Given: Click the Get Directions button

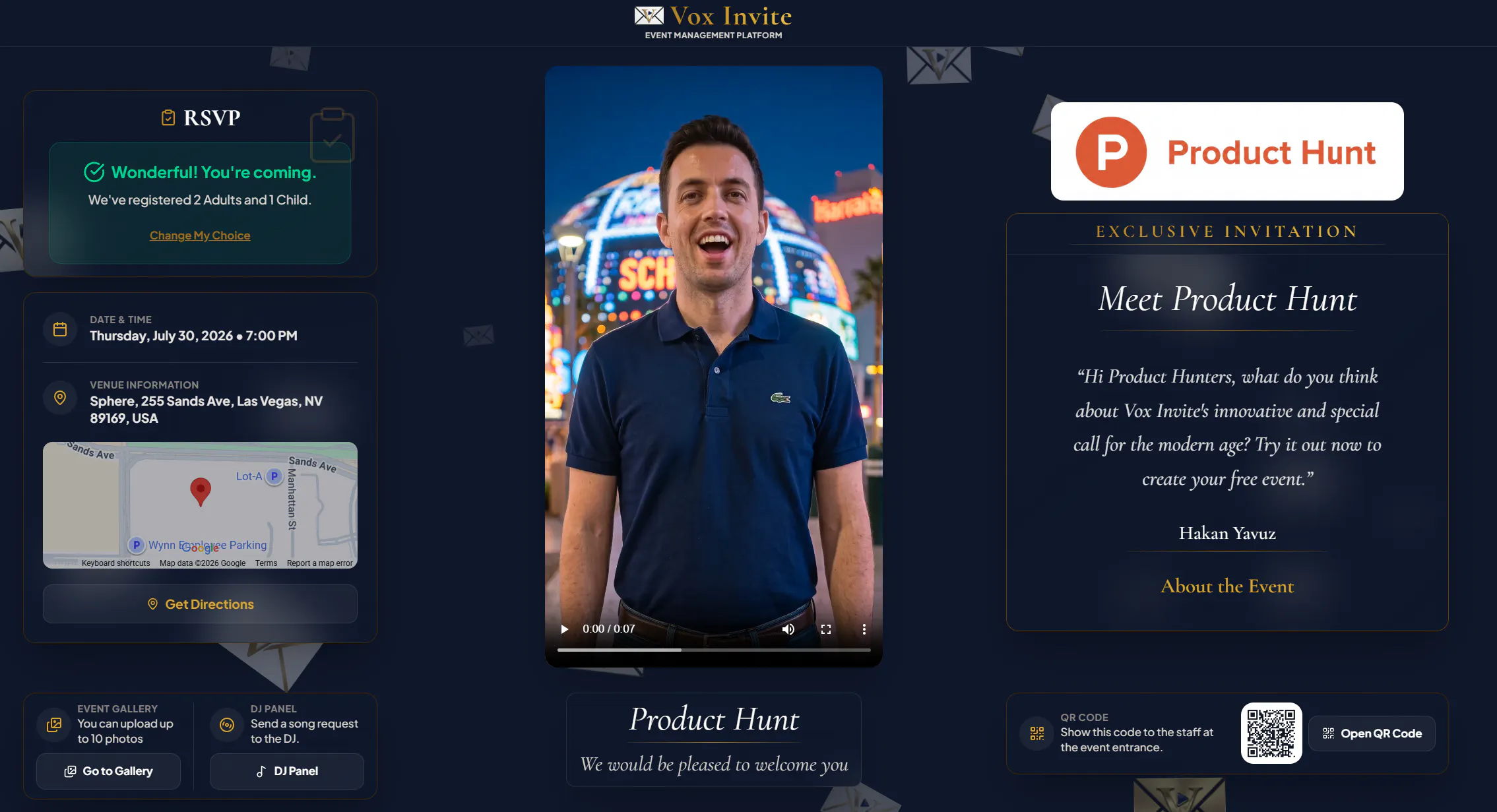Looking at the screenshot, I should (200, 604).
